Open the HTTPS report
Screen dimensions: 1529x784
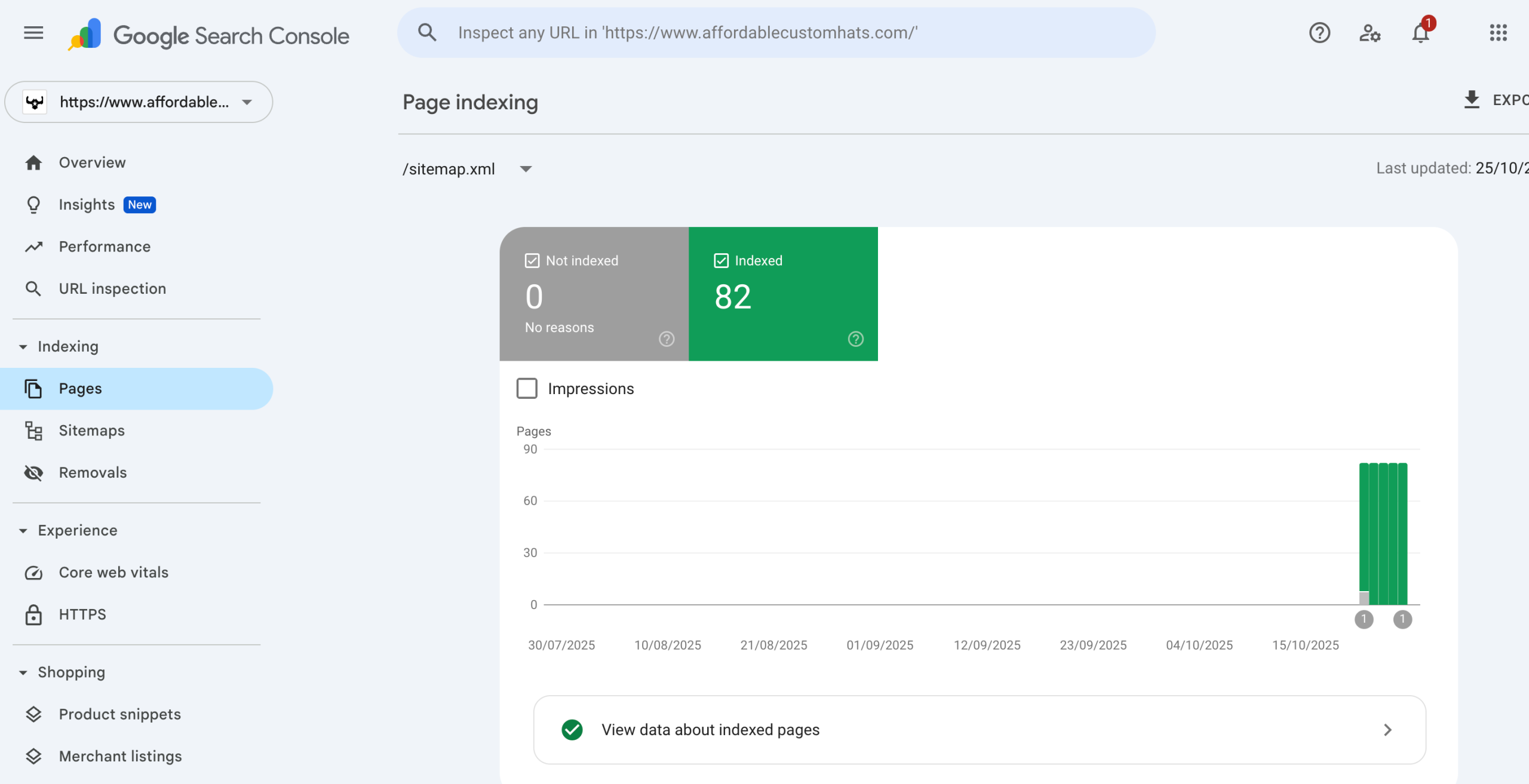pos(82,614)
